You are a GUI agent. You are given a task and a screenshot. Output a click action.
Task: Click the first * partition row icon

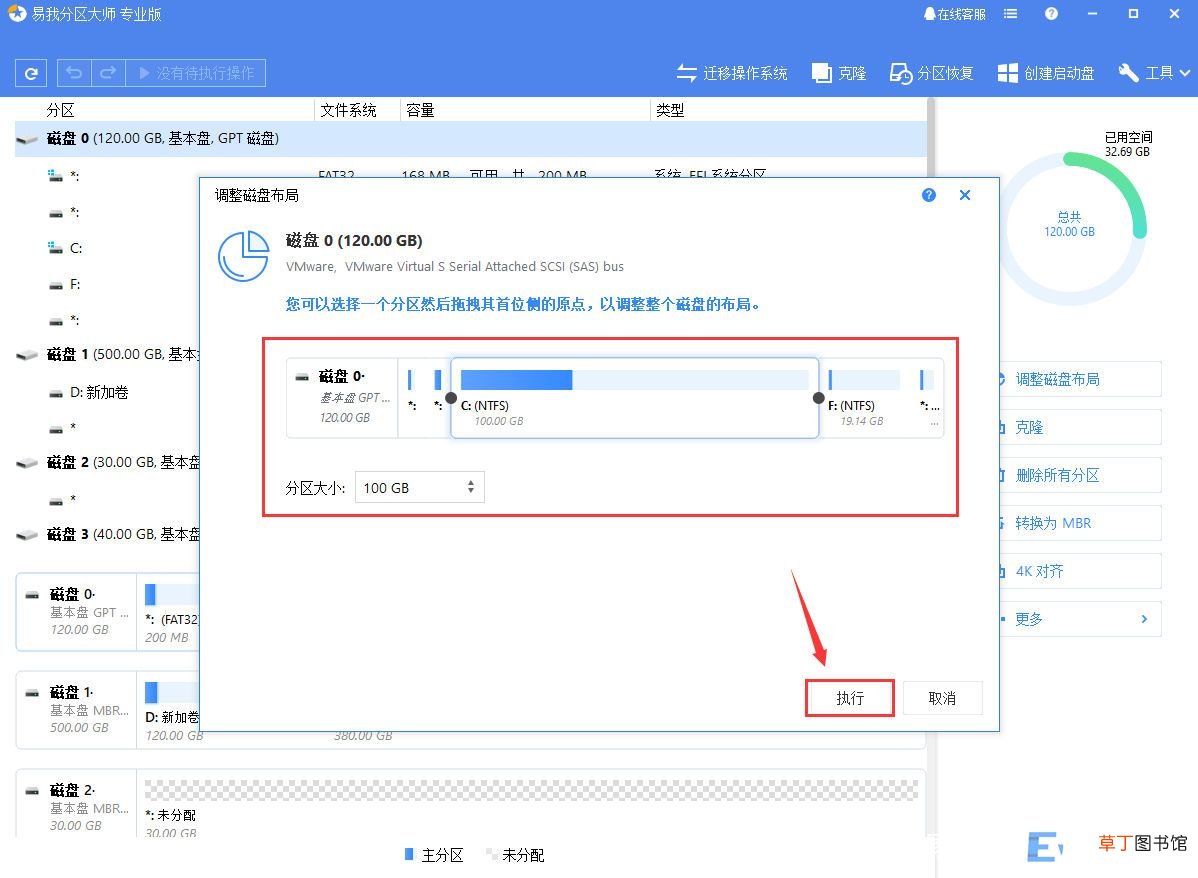(55, 176)
